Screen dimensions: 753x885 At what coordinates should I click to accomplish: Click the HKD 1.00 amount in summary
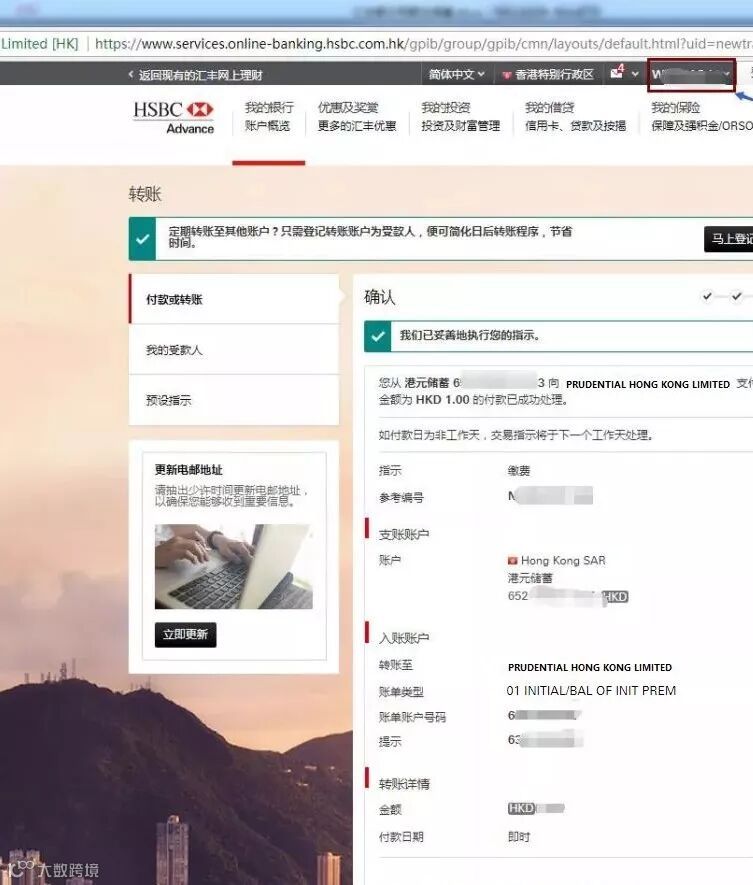(x=443, y=400)
